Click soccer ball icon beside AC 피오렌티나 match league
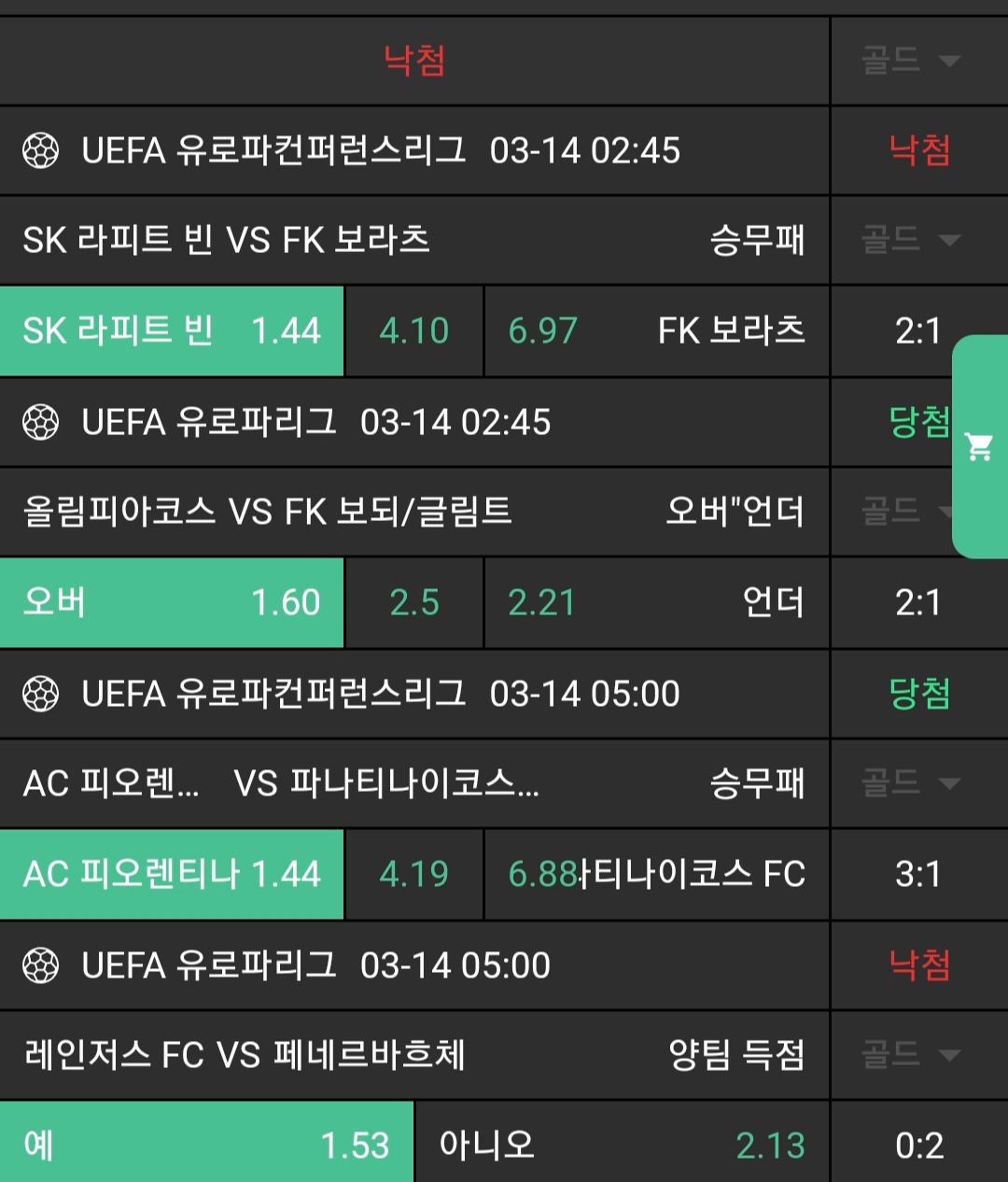This screenshot has width=1008, height=1182. pyautogui.click(x=40, y=694)
